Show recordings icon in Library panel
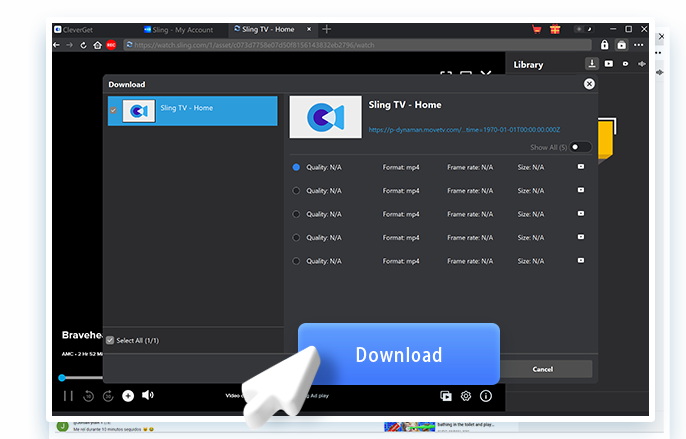Viewport: 686px width, 439px height. 625,64
